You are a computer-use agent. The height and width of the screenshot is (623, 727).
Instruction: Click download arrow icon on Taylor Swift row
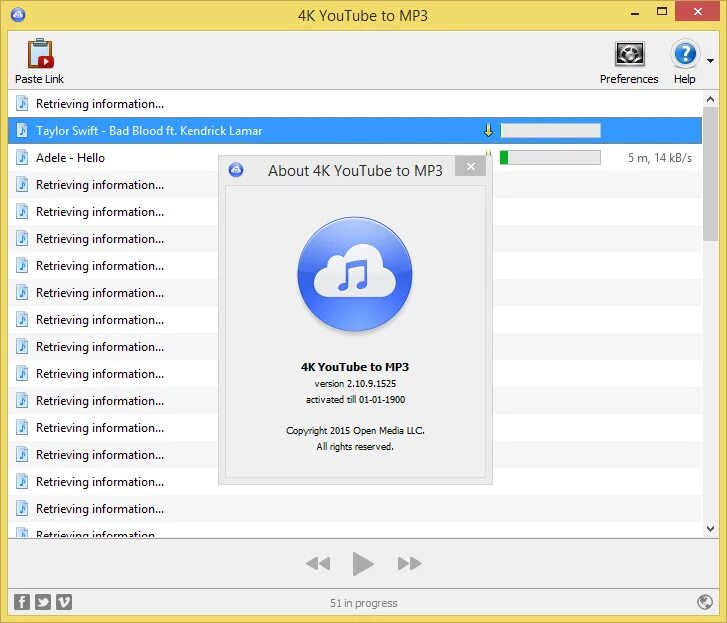488,131
